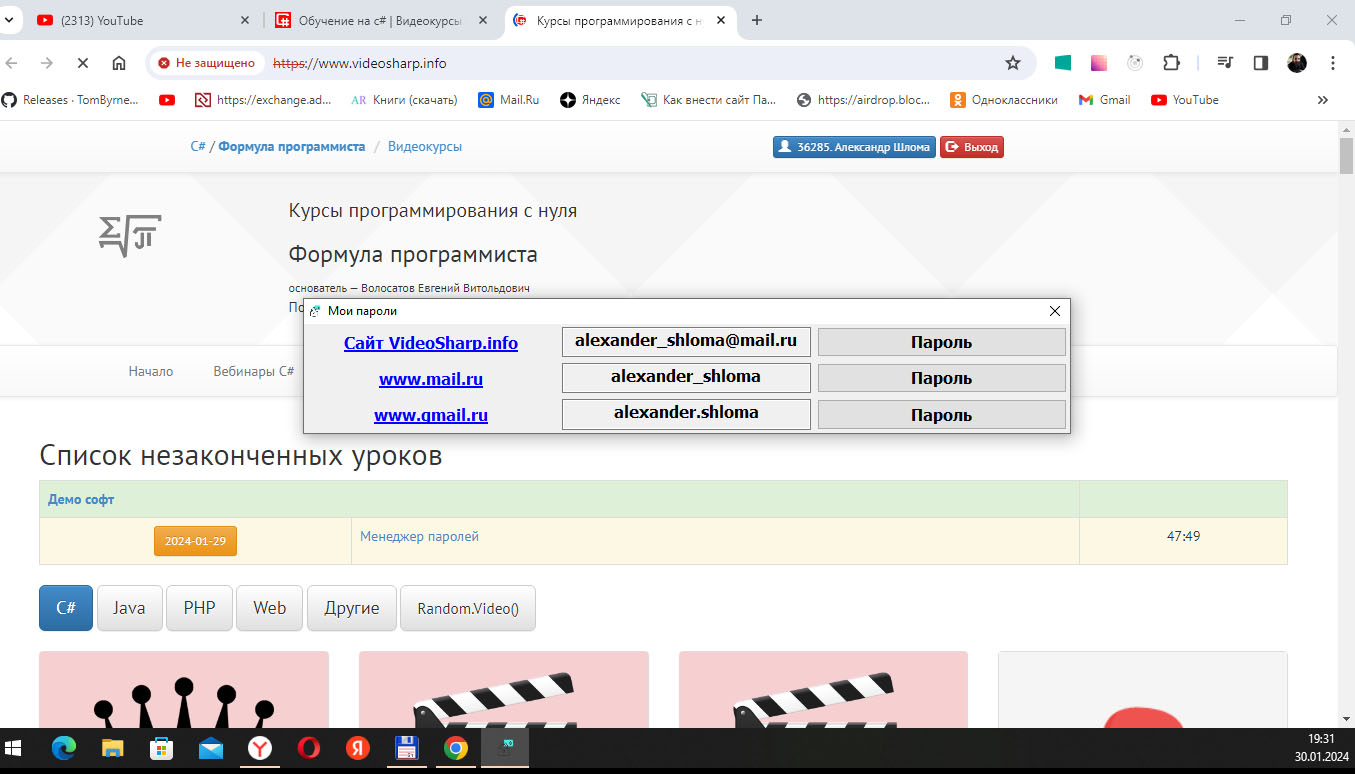
Task: Open Chrome profile avatar
Action: 1297,63
